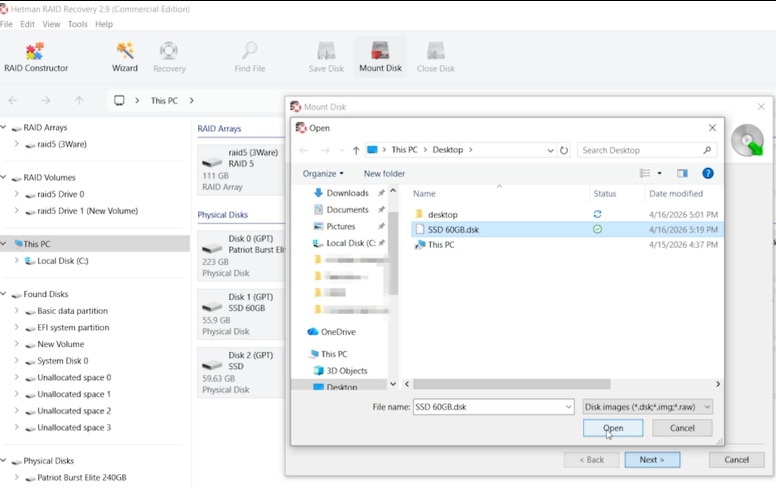The height and width of the screenshot is (488, 776).
Task: Open the File name dropdown arrow
Action: (568, 407)
